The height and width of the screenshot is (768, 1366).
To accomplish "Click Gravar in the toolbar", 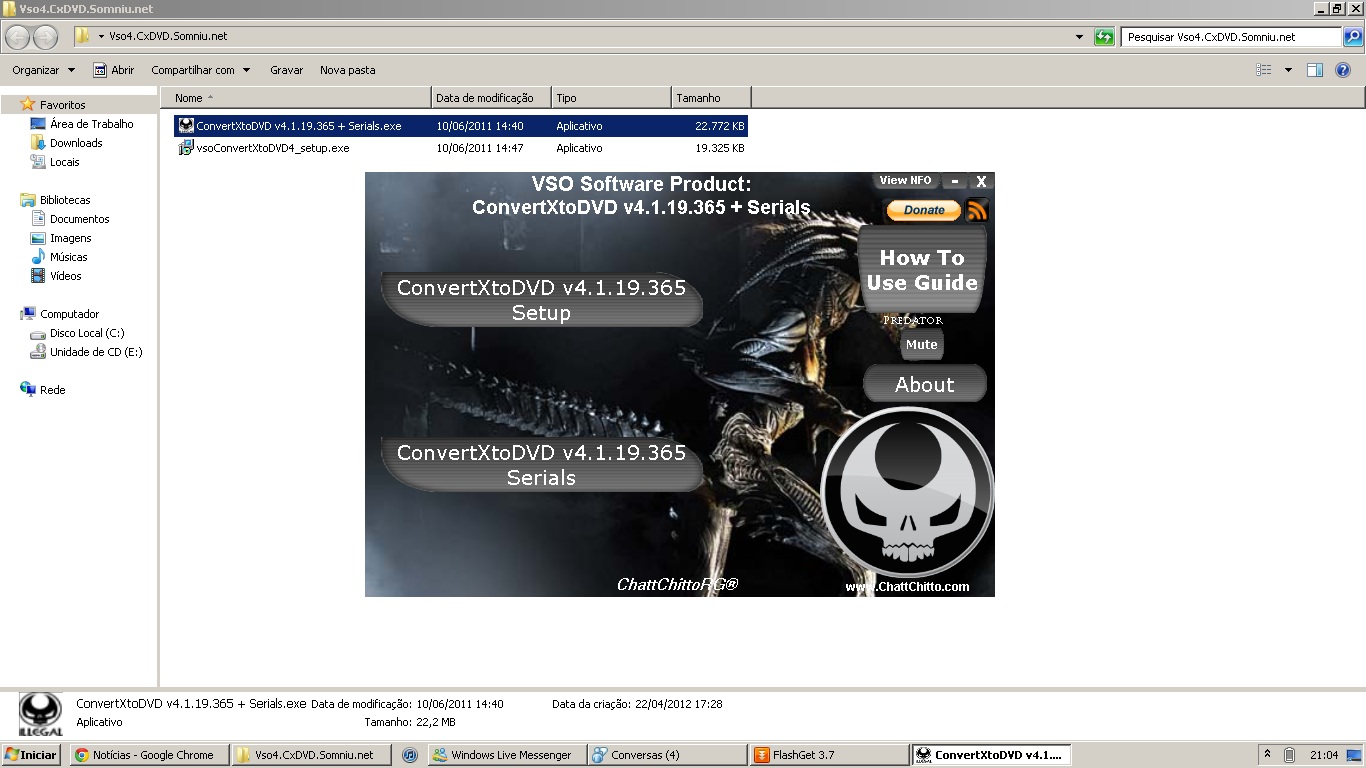I will click(286, 70).
